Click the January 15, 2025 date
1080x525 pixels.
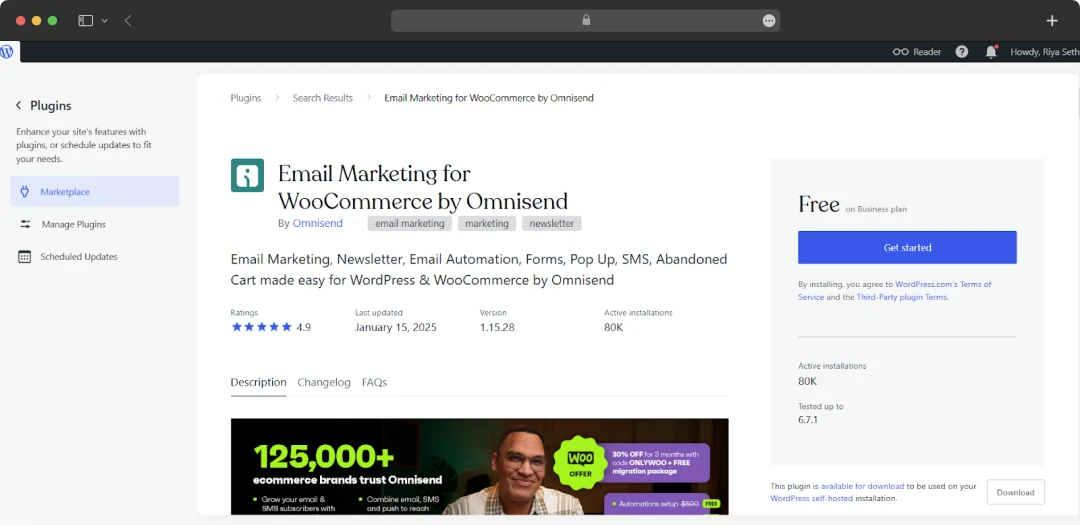pyautogui.click(x=395, y=327)
